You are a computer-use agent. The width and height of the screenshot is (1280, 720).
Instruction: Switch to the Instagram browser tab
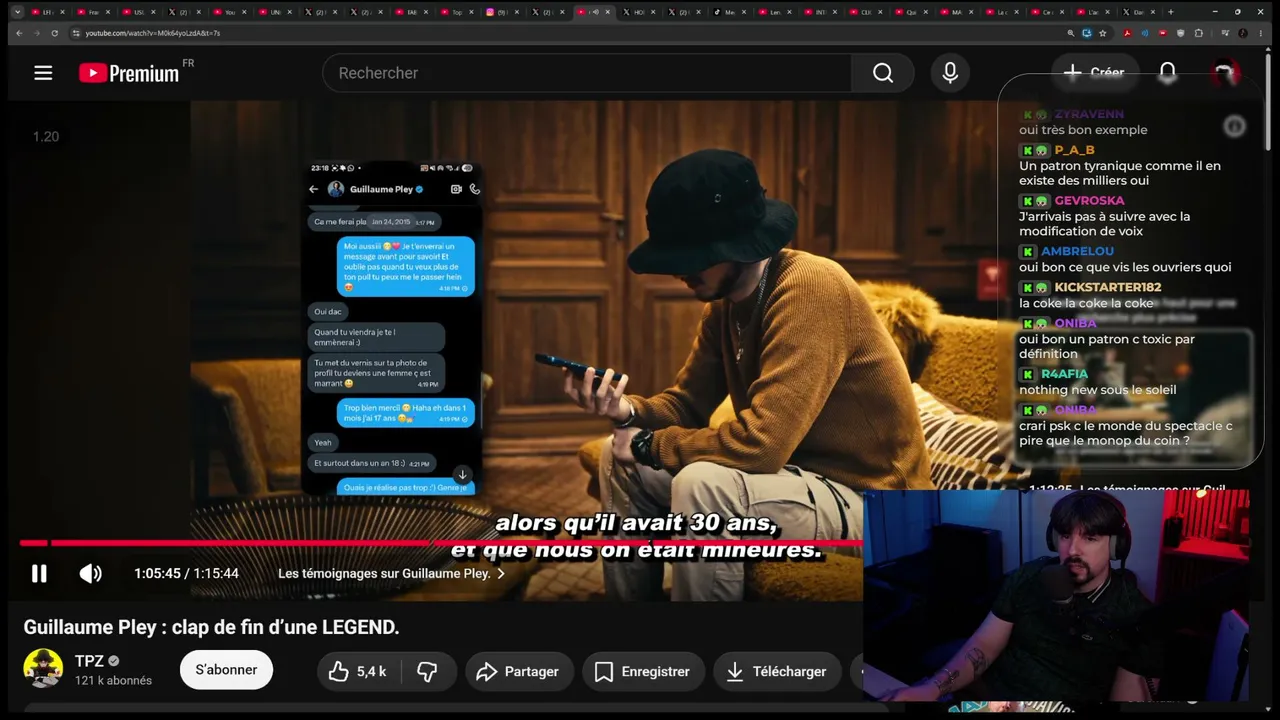click(x=504, y=12)
